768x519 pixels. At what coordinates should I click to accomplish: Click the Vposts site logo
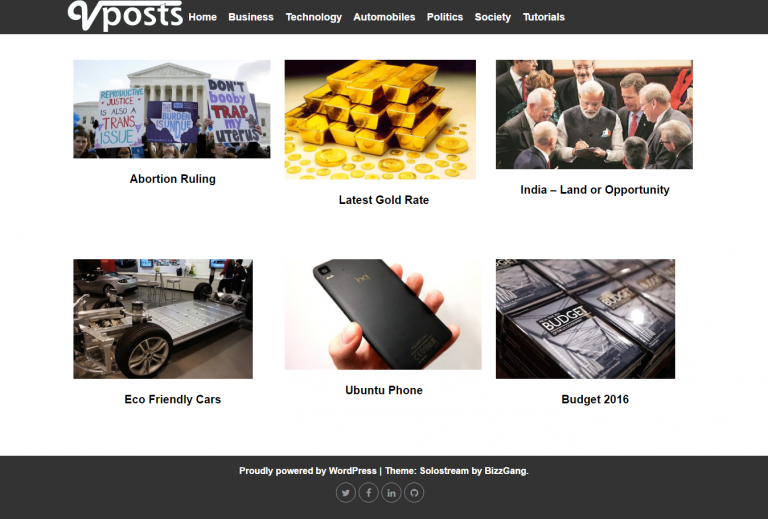click(x=125, y=16)
